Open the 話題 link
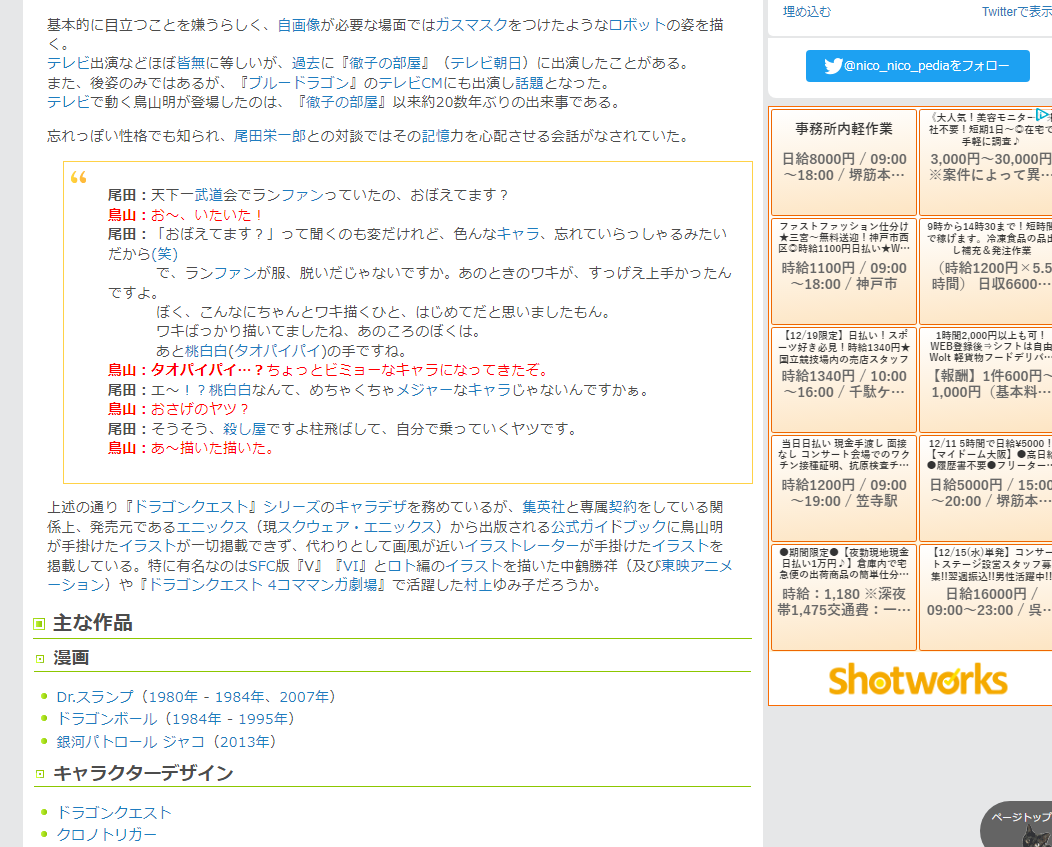This screenshot has height=847, width=1052. click(x=529, y=83)
